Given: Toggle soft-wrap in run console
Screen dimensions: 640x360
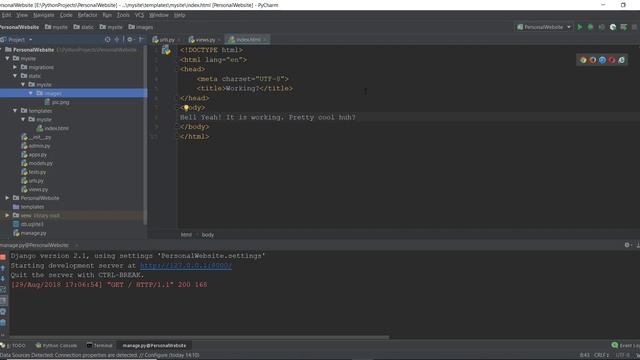Looking at the screenshot, I should tap(3, 289).
